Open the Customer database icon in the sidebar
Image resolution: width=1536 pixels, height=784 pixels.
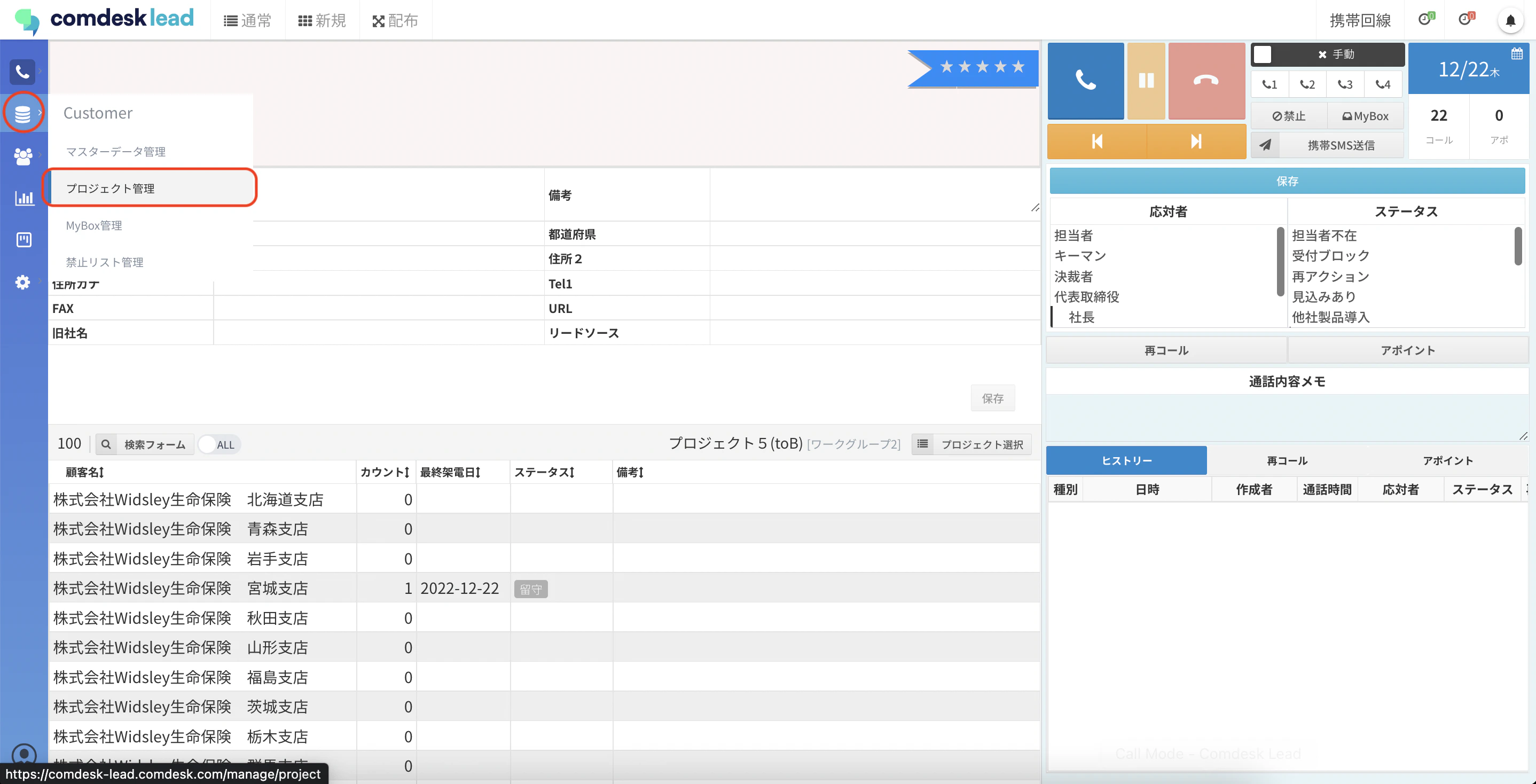(22, 113)
